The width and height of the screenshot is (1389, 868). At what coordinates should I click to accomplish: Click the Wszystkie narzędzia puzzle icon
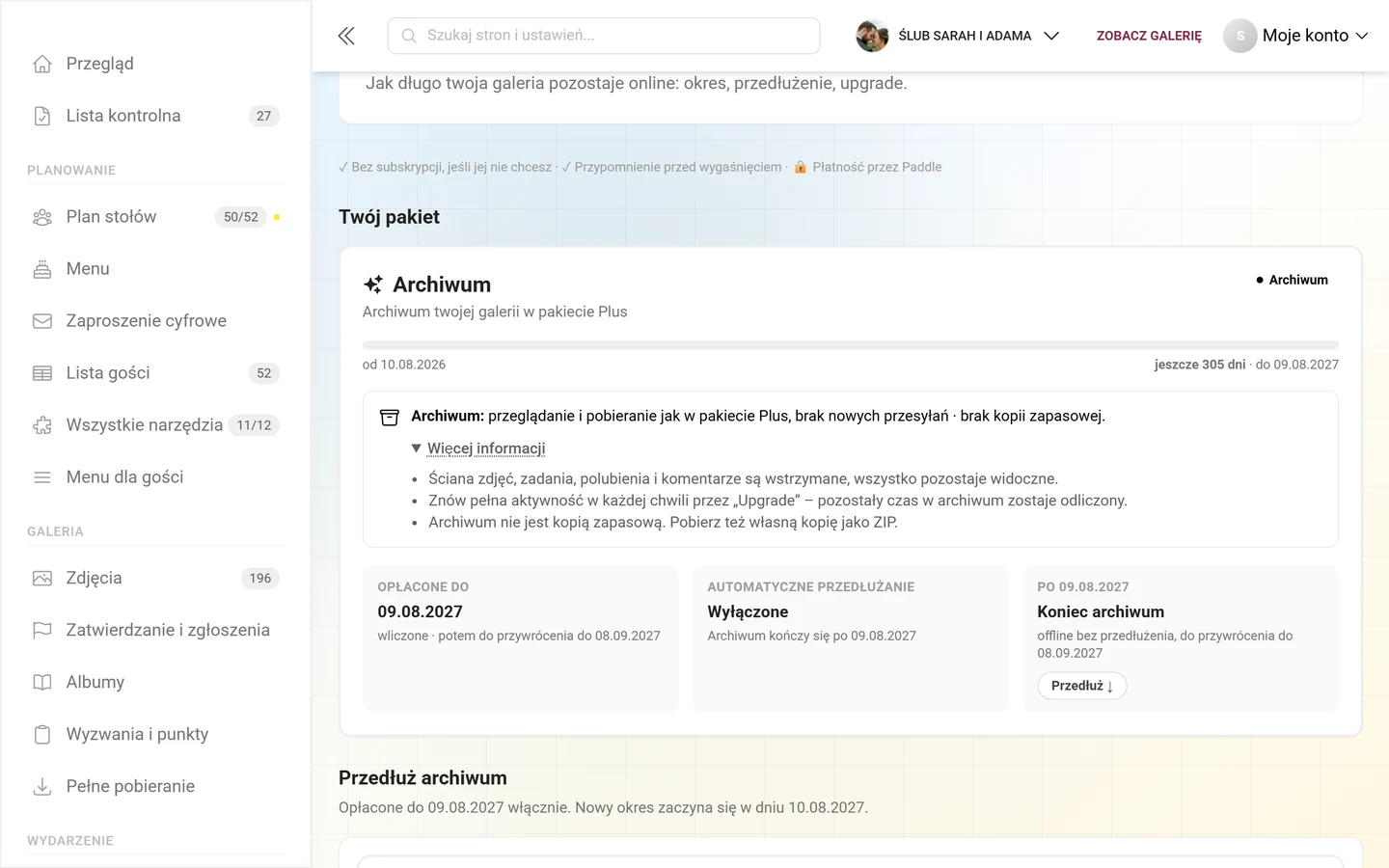click(x=42, y=425)
